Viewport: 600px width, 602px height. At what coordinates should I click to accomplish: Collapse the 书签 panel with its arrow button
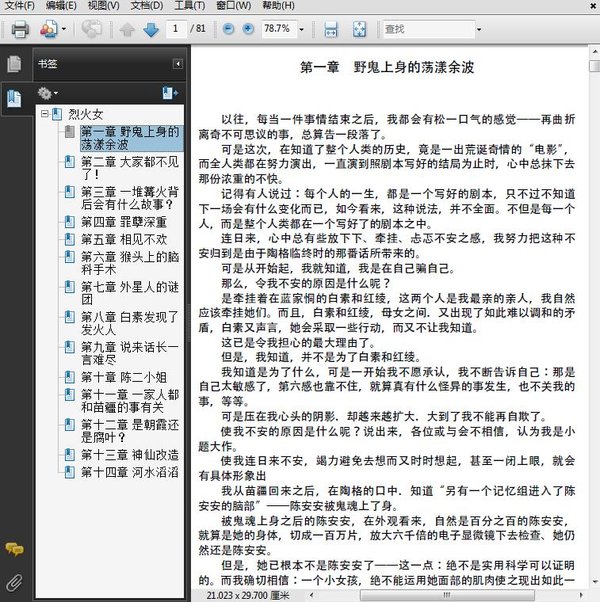pos(178,64)
